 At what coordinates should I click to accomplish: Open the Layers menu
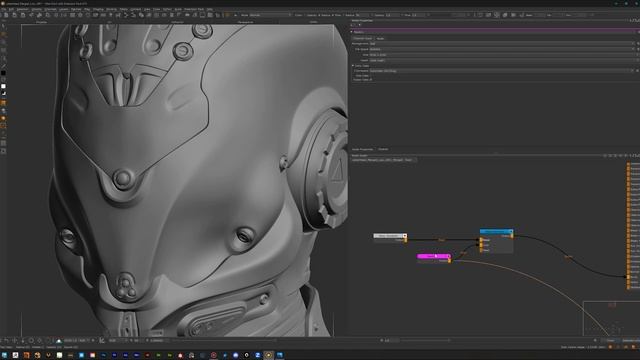[64, 9]
